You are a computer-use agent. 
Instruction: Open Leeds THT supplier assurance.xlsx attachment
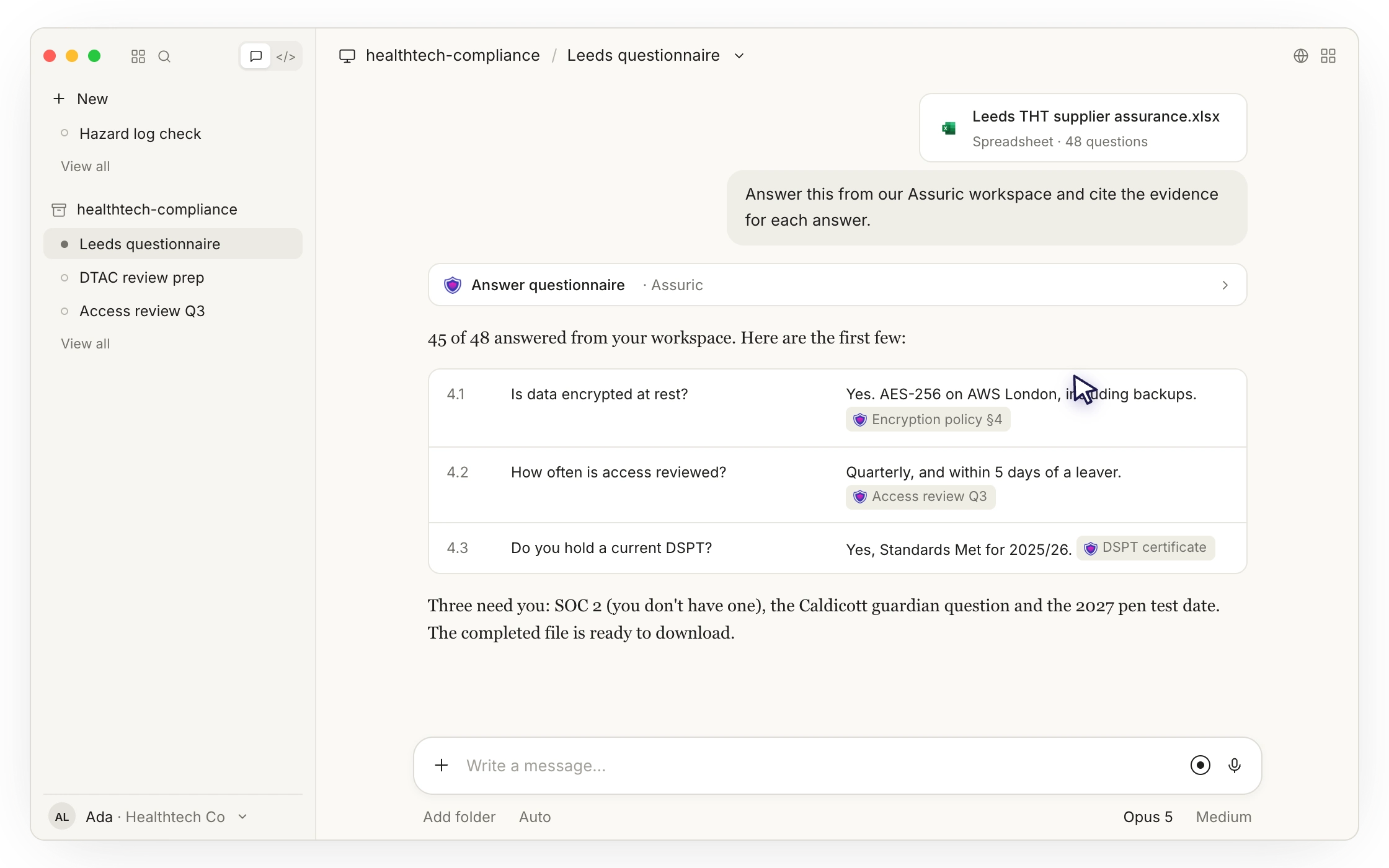[1083, 128]
